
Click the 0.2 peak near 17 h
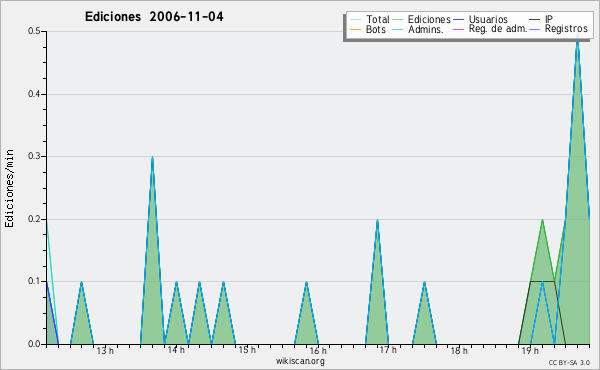pyautogui.click(x=377, y=221)
